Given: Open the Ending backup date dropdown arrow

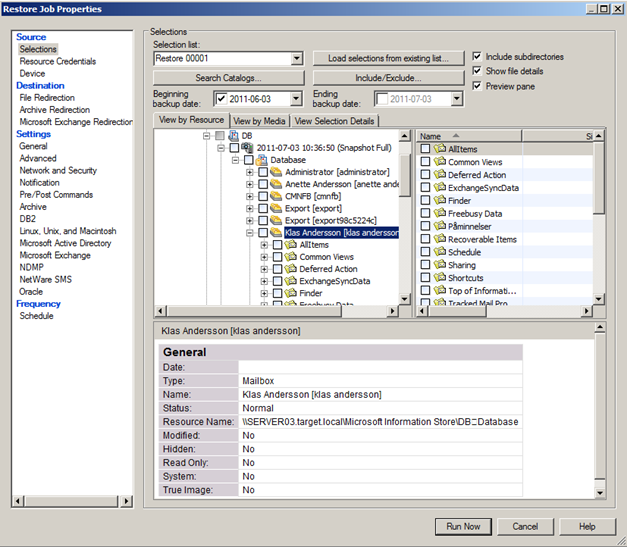Looking at the screenshot, I should coord(457,99).
